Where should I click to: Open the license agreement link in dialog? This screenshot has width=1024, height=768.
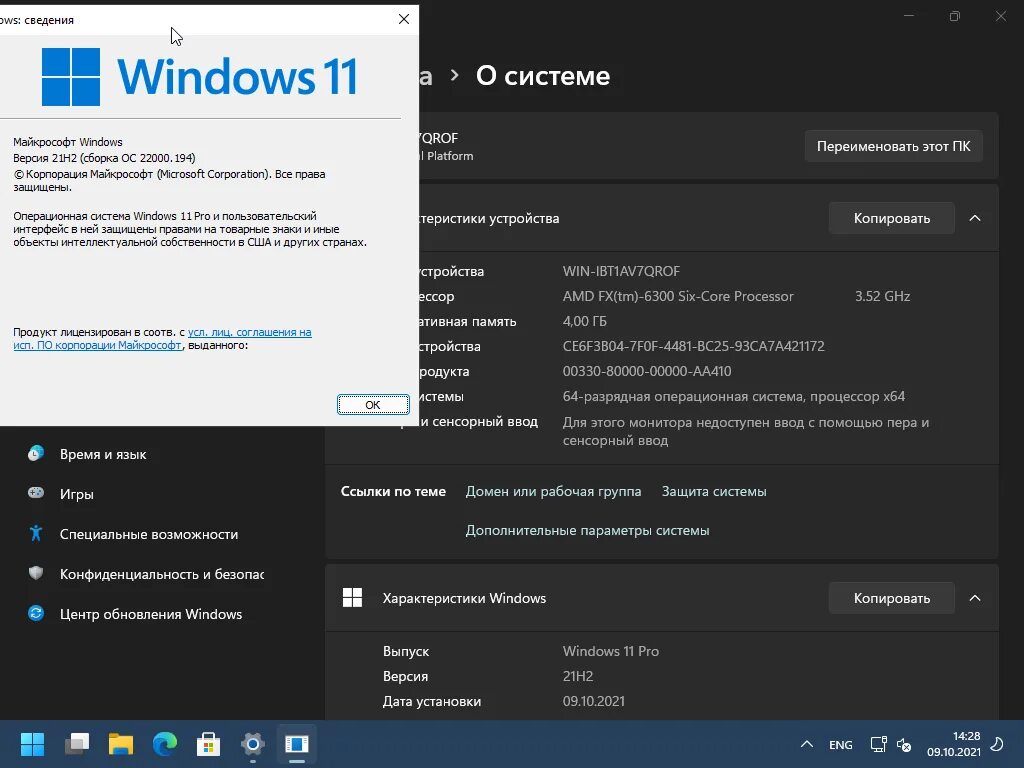163,338
